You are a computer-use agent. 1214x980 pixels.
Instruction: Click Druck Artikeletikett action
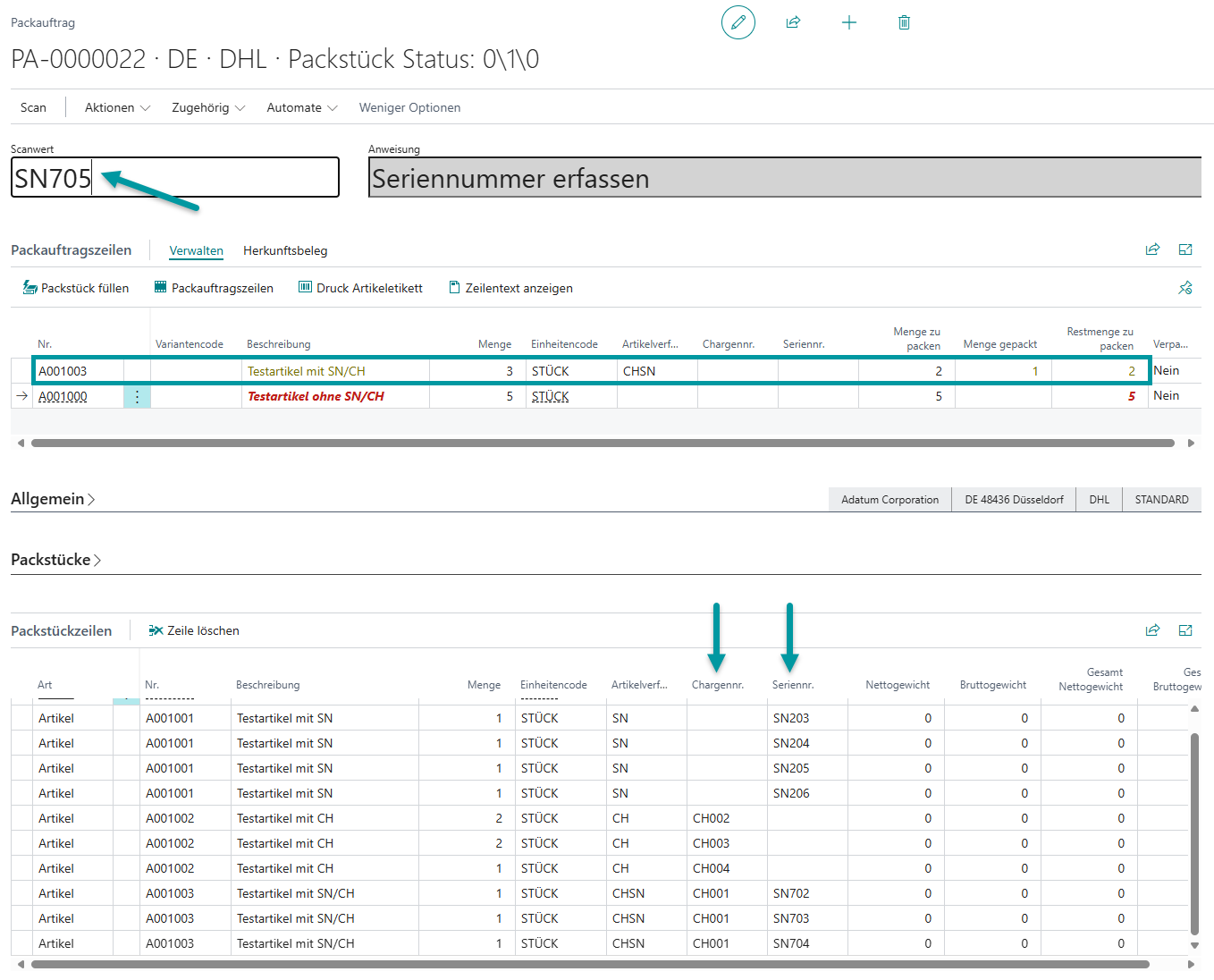pos(360,288)
